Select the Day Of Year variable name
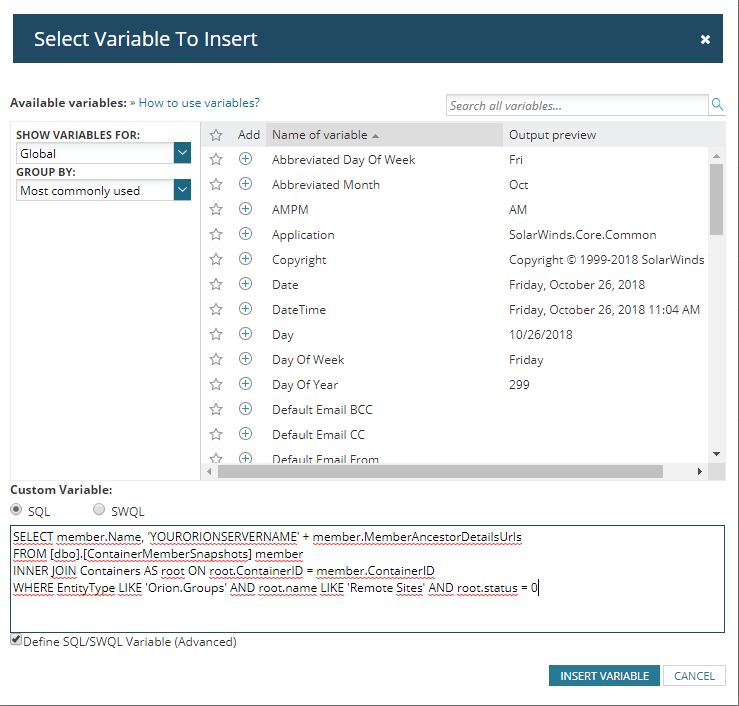The image size is (739, 706). click(305, 385)
